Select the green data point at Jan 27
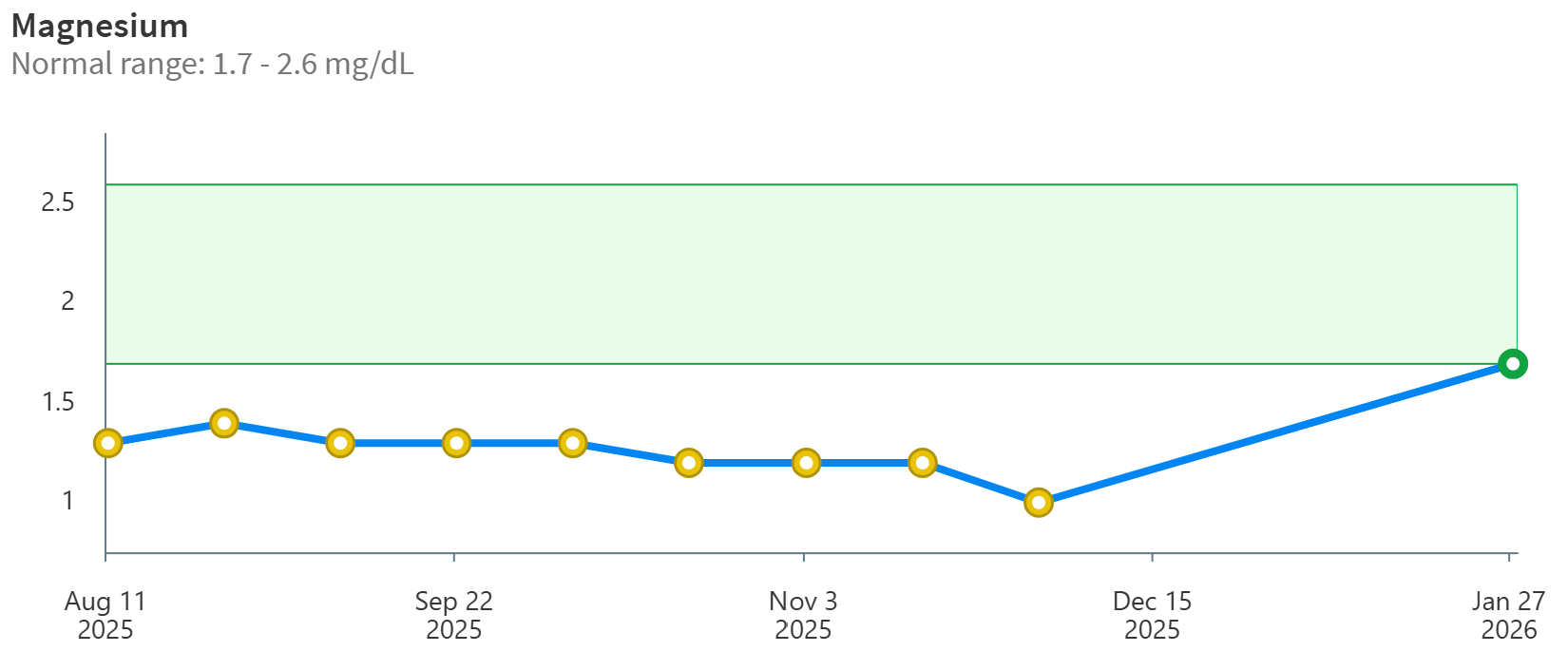1568x671 pixels. click(x=1512, y=364)
